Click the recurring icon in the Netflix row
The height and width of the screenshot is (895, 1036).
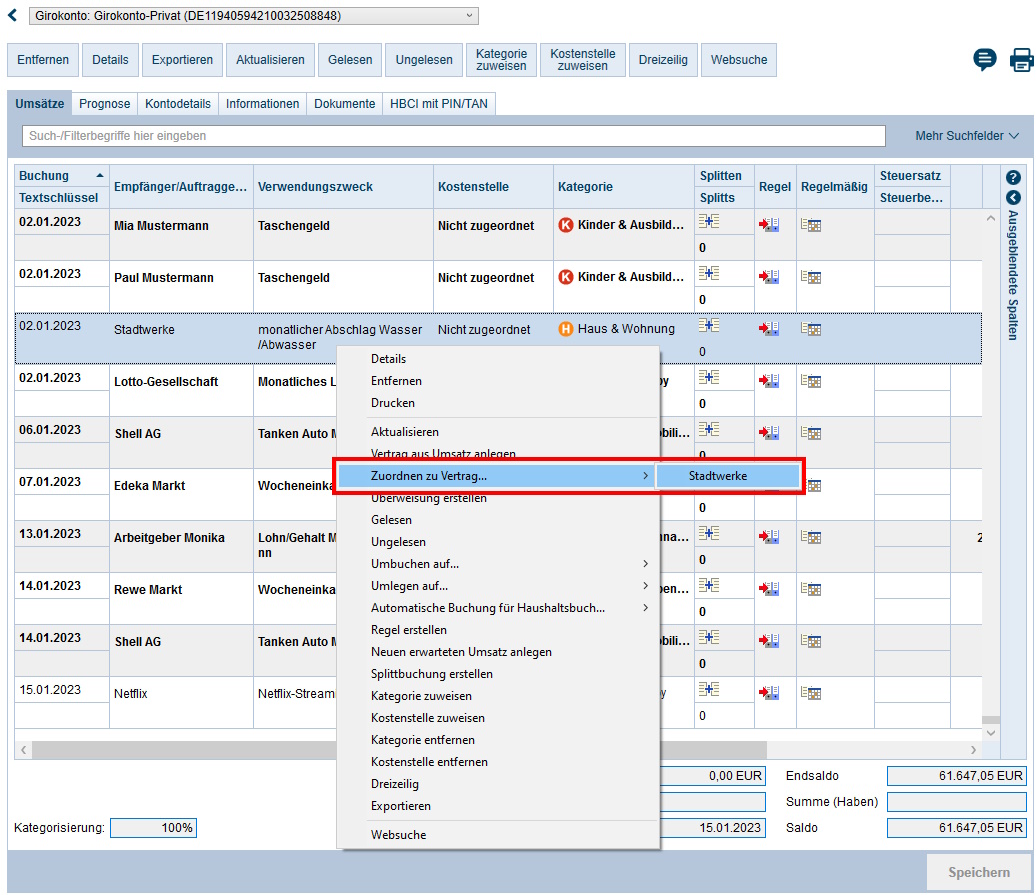(x=811, y=693)
